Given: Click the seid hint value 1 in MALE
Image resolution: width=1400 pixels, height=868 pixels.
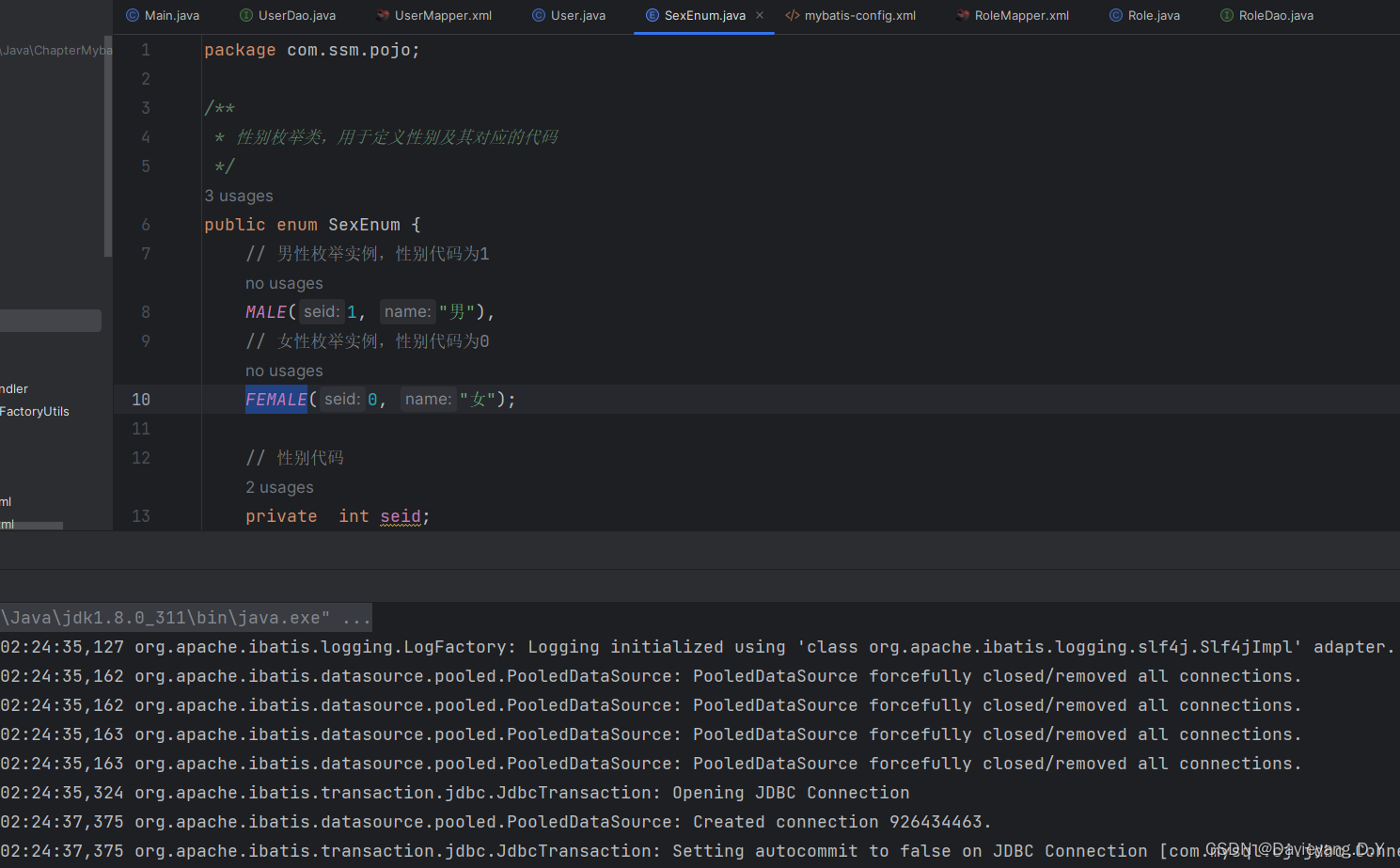Looking at the screenshot, I should 352,312.
